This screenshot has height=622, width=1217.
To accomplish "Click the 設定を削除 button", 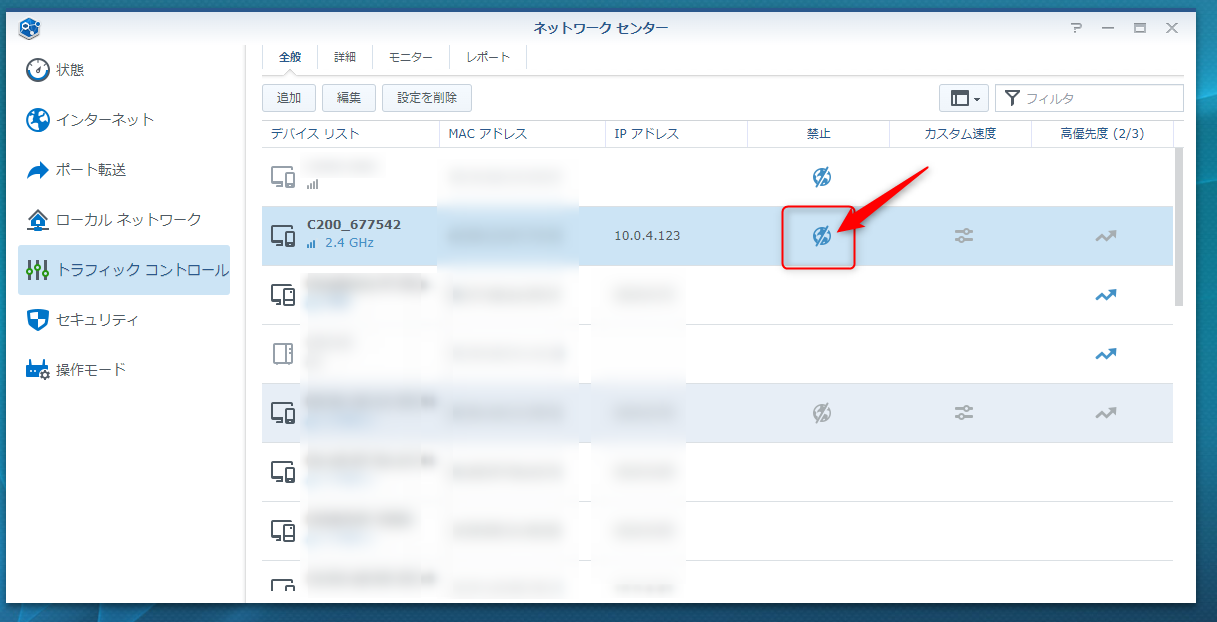I will 427,98.
